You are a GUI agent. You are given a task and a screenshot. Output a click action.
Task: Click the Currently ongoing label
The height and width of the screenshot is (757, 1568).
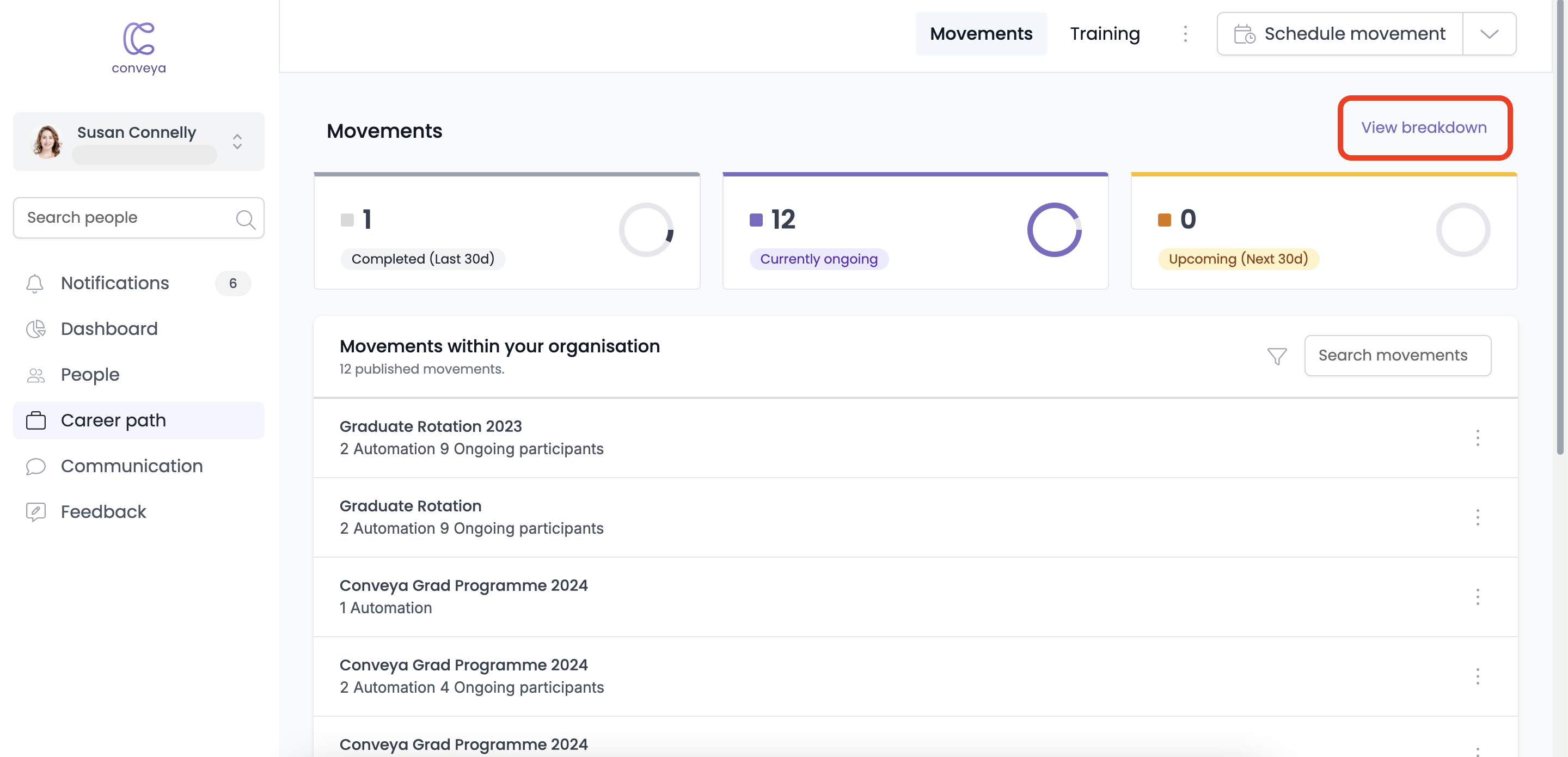pyautogui.click(x=819, y=259)
